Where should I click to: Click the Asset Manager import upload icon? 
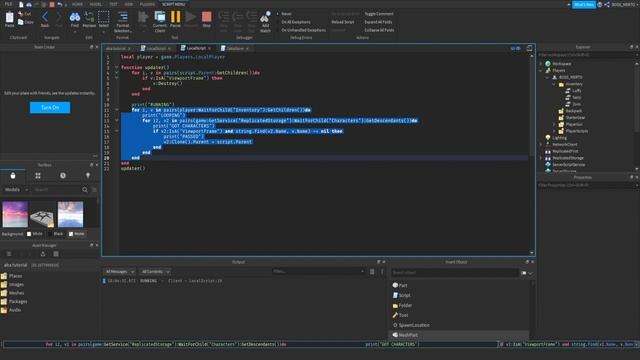click(x=43, y=254)
